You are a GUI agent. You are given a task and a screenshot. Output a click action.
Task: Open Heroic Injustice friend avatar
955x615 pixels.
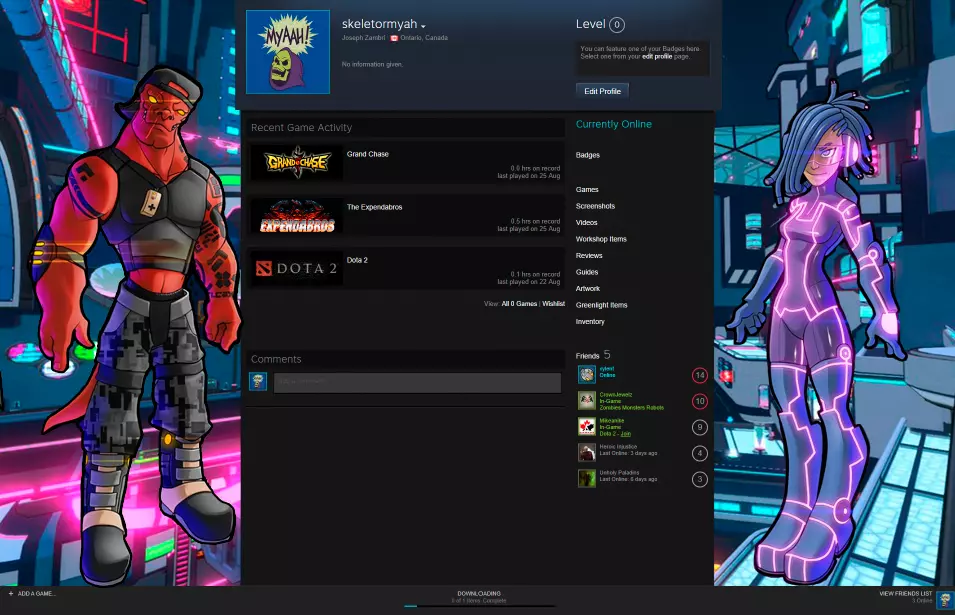click(x=587, y=452)
